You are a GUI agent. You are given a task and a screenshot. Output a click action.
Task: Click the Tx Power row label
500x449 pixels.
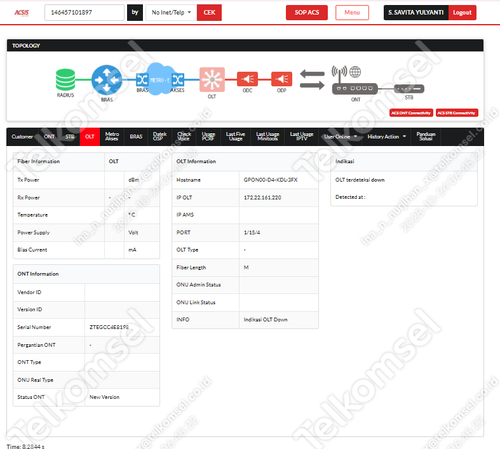click(28, 180)
